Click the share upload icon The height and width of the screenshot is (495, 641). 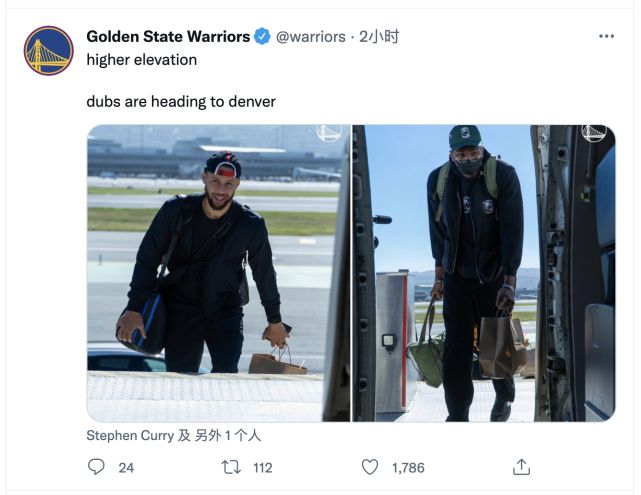[521, 467]
